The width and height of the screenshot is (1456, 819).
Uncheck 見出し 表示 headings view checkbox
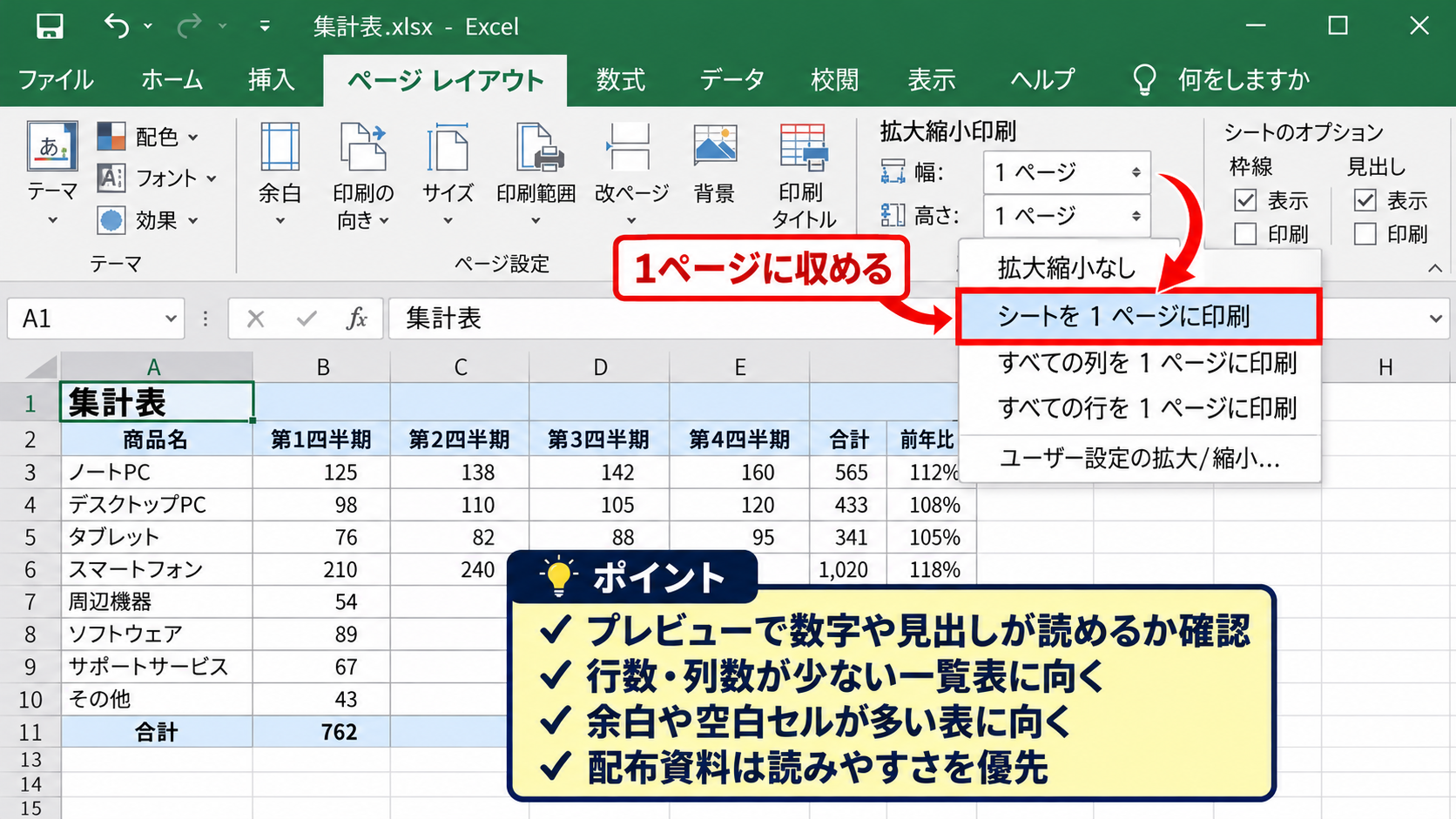[x=1365, y=200]
